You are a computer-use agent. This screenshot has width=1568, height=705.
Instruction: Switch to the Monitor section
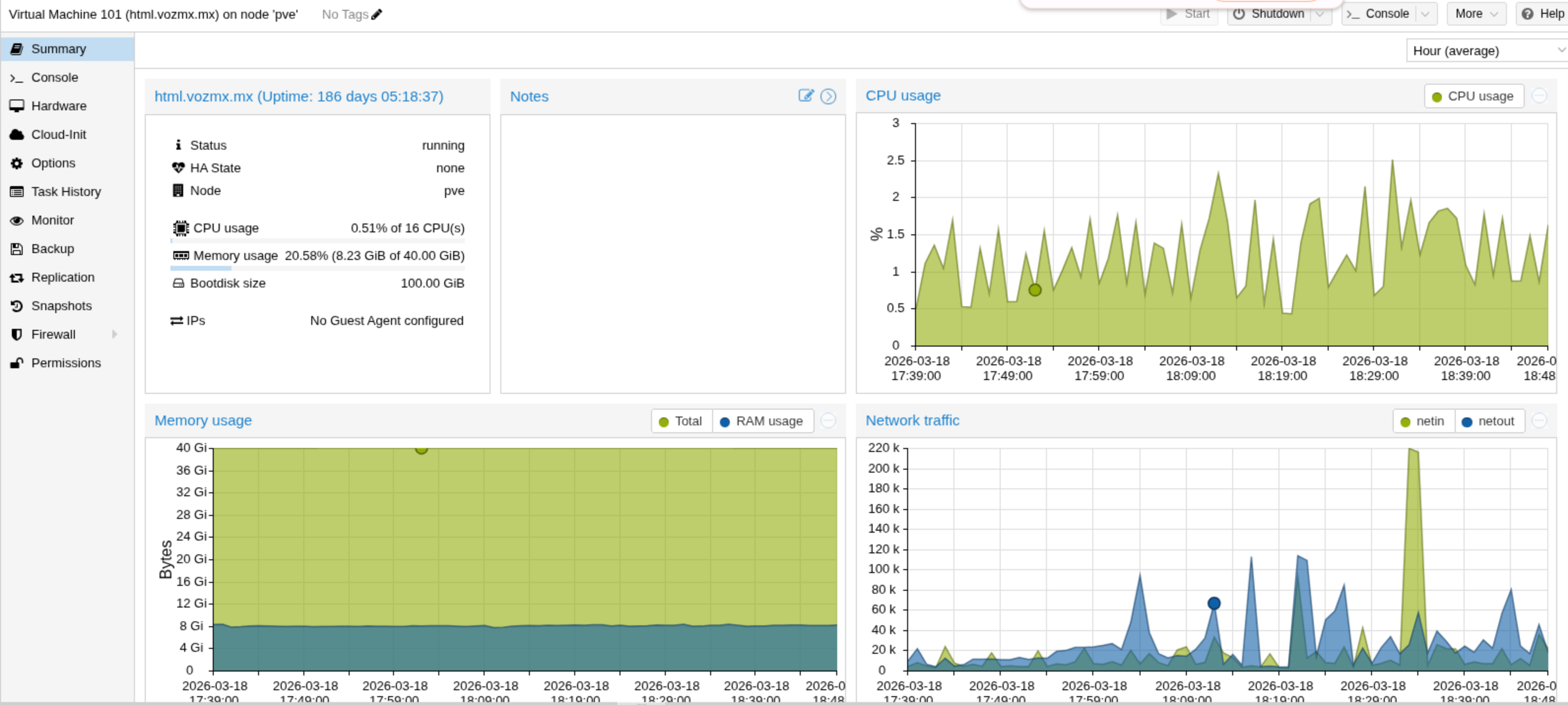click(x=52, y=220)
